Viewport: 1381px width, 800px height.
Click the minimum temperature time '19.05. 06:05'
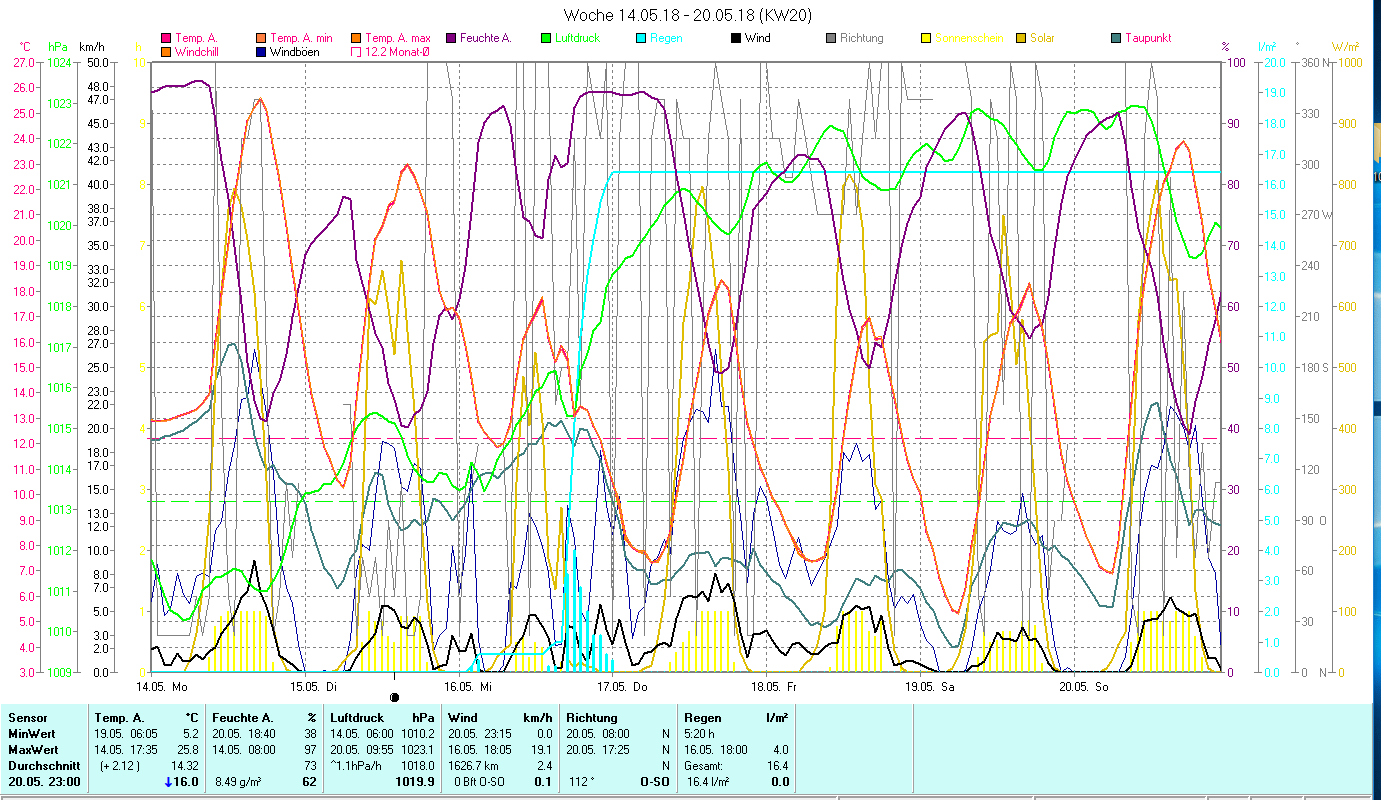125,734
